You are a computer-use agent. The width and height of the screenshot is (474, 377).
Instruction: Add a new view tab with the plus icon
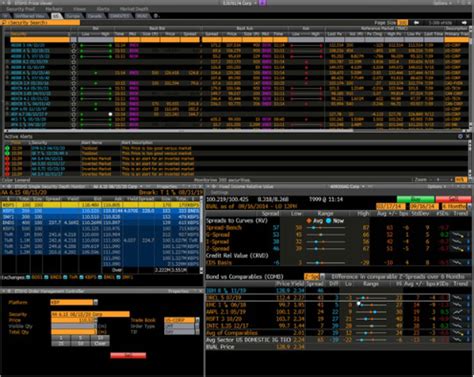click(x=156, y=16)
